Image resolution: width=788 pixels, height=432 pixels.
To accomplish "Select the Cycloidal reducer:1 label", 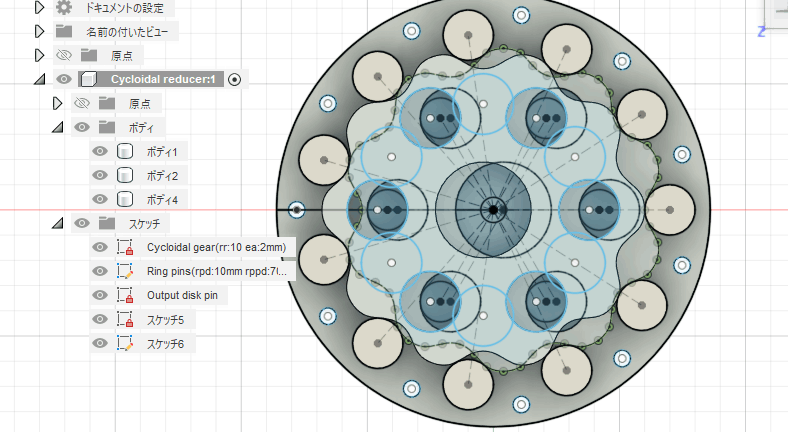I will (x=163, y=79).
